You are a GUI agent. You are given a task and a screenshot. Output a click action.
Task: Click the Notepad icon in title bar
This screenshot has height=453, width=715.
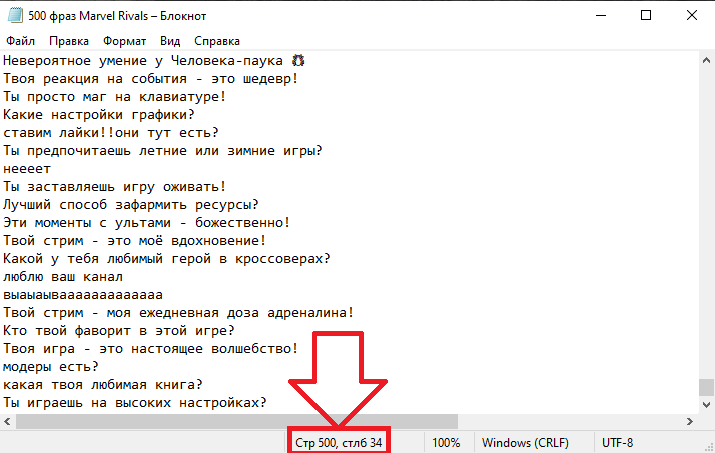tap(15, 16)
